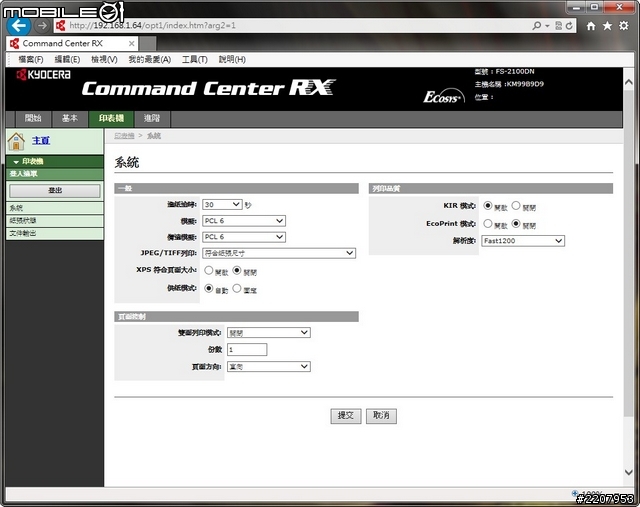The height and width of the screenshot is (507, 640).
Task: Switch to the 基本 tab
Action: pos(70,119)
